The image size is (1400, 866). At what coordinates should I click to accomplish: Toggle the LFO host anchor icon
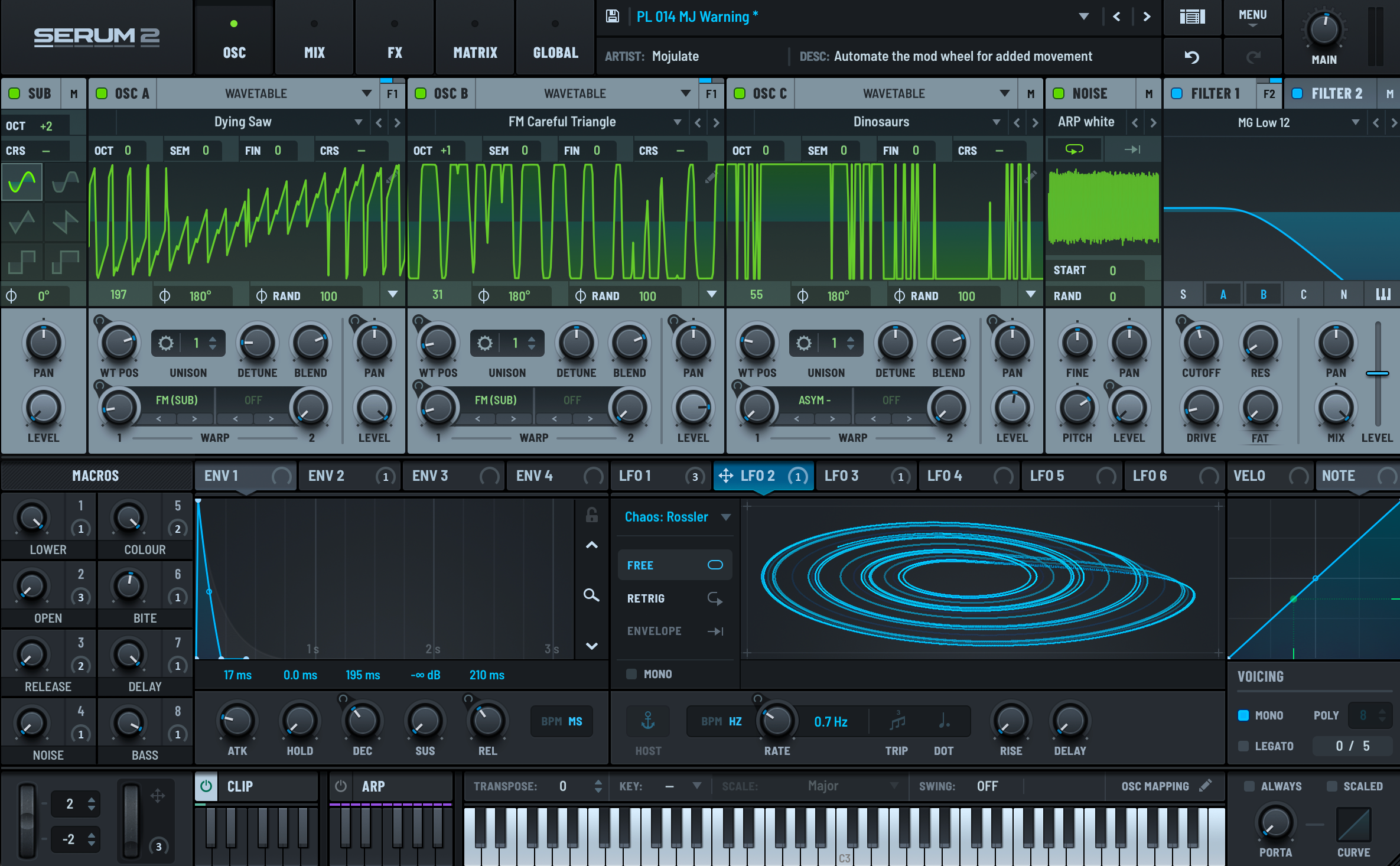coord(648,721)
